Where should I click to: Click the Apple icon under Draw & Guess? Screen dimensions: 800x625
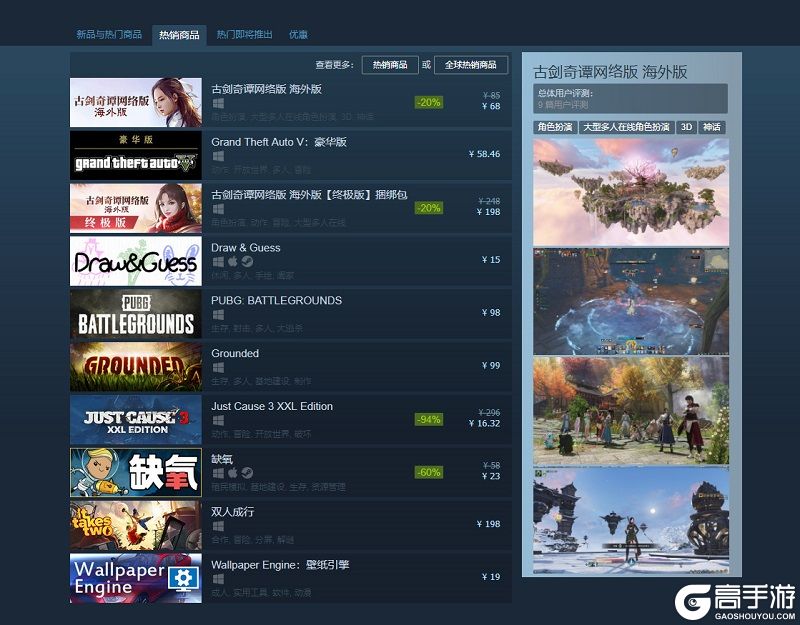233,261
